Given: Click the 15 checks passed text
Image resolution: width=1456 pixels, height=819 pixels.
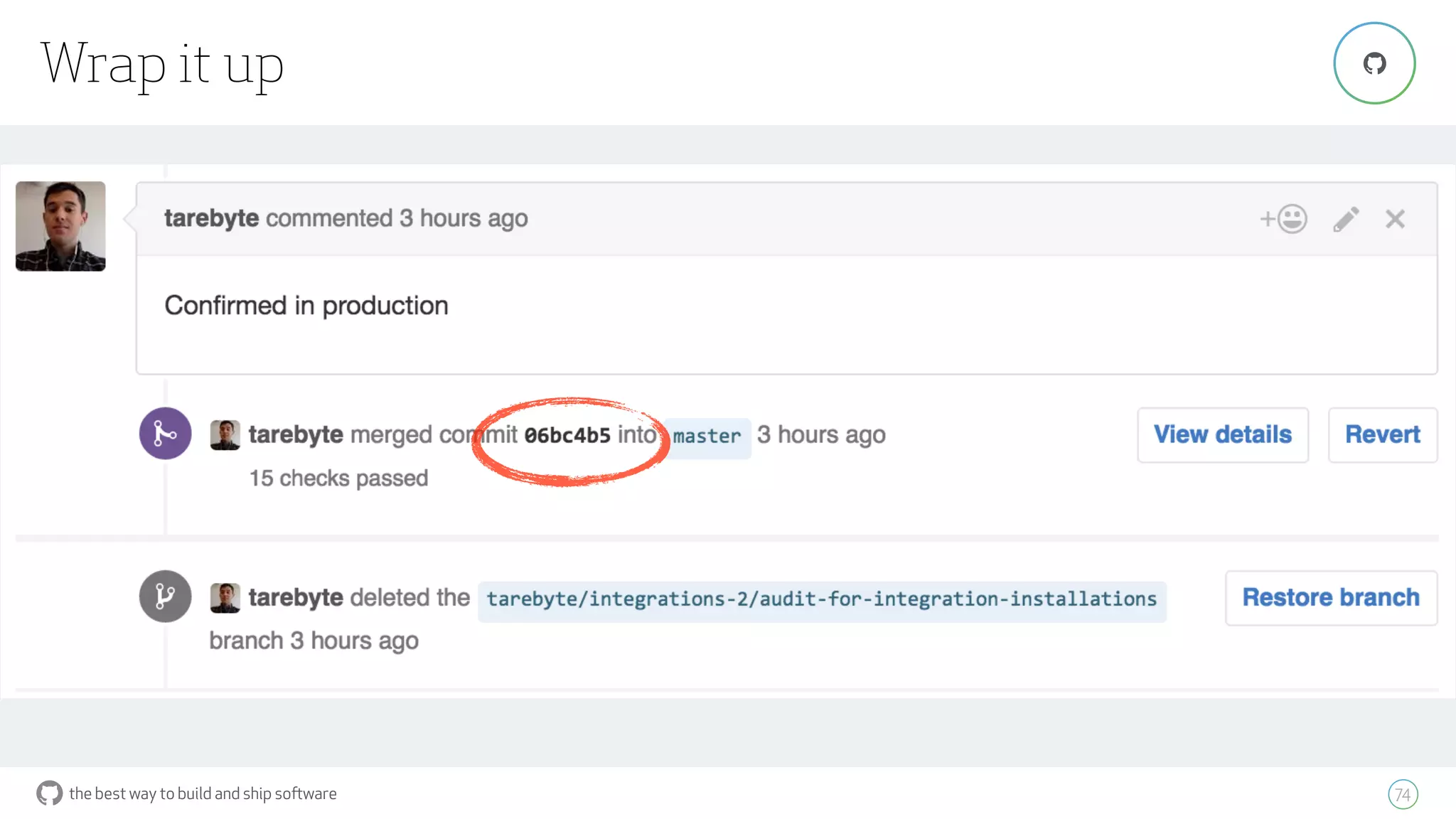Looking at the screenshot, I should [338, 478].
